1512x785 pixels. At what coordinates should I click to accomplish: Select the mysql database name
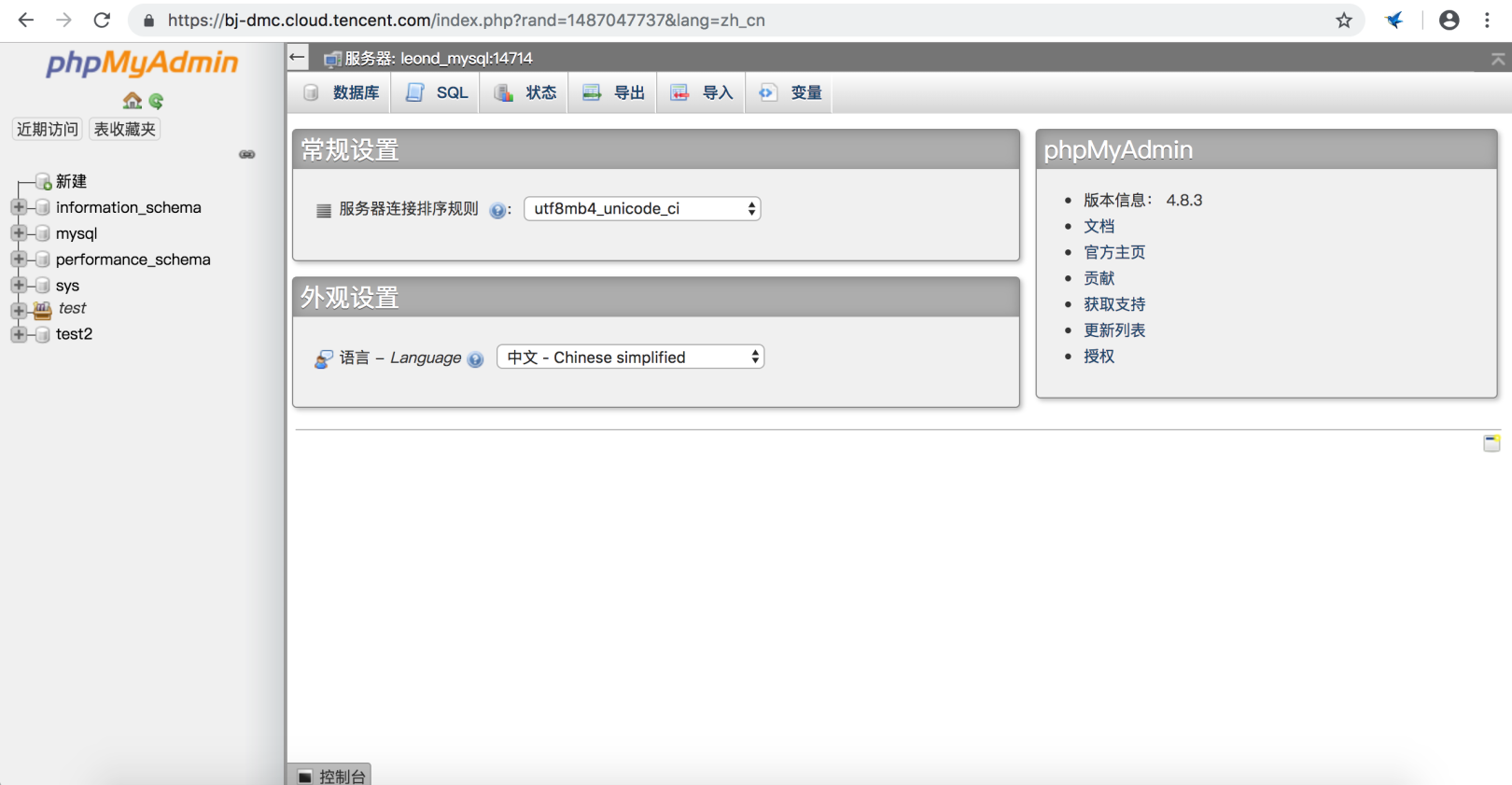click(x=77, y=233)
